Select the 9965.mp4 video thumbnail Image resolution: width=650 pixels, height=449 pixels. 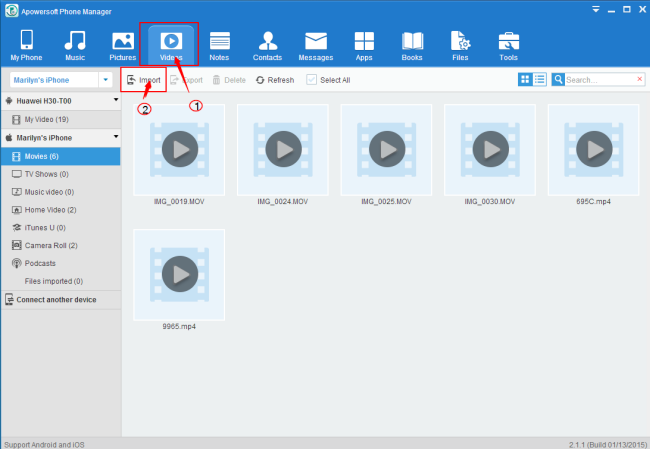(179, 275)
